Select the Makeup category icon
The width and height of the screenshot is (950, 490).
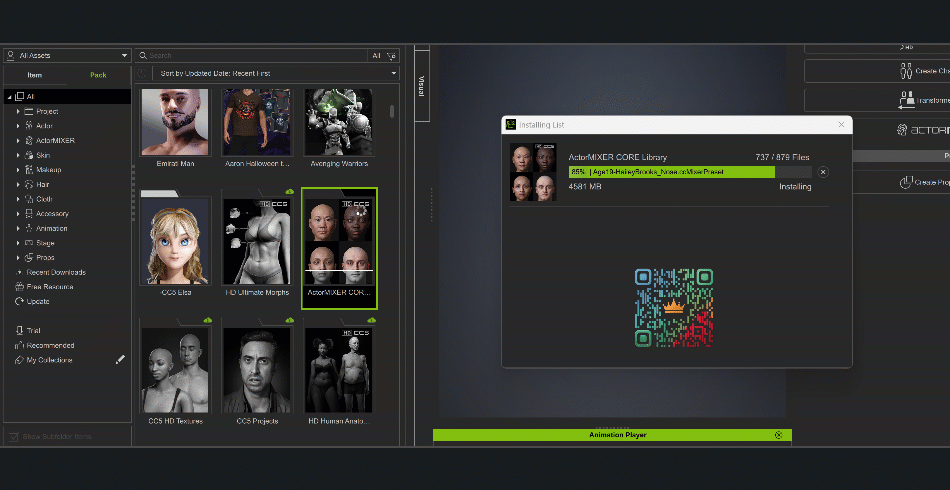point(28,170)
